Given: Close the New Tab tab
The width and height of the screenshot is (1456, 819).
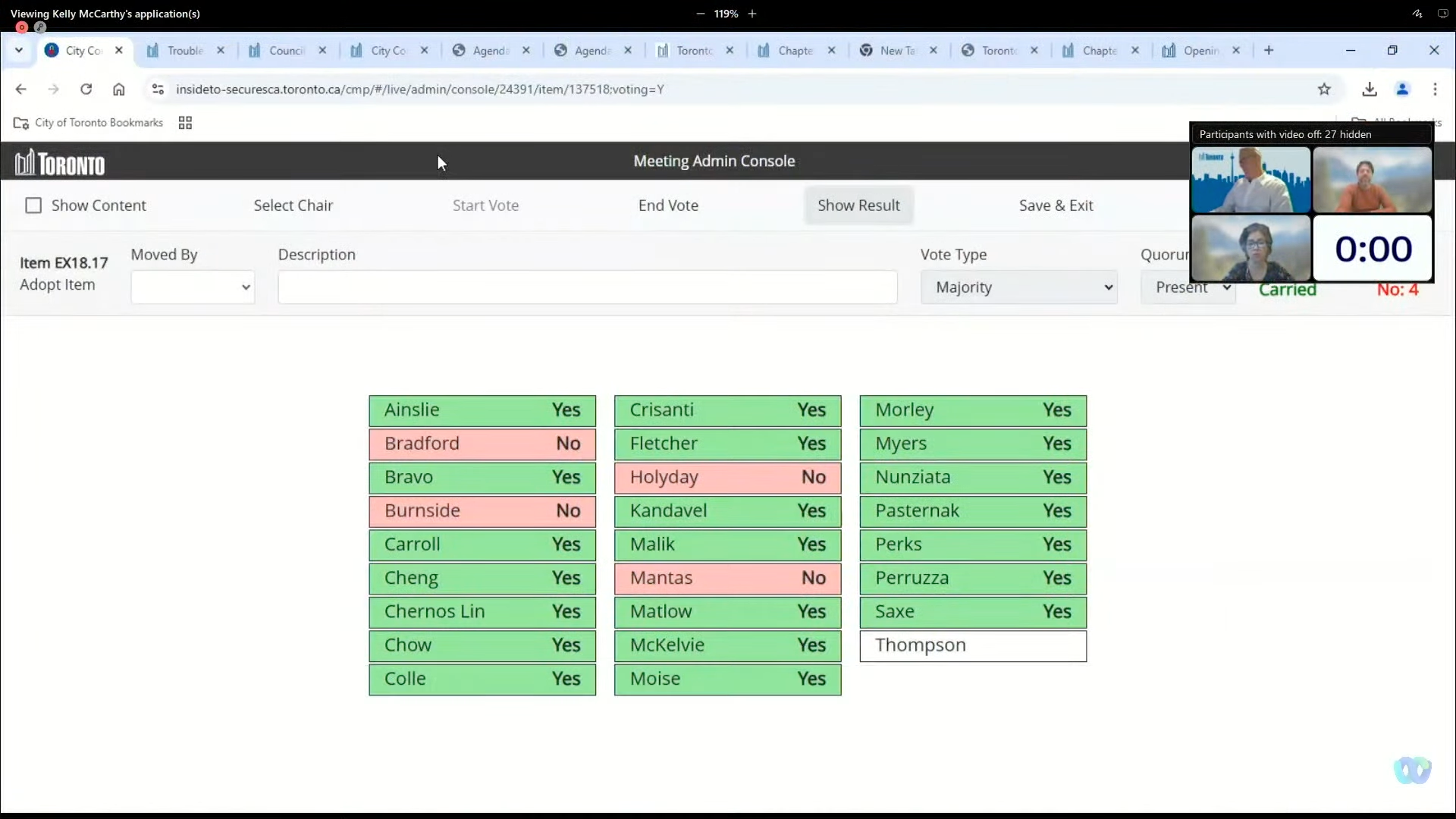Looking at the screenshot, I should click(x=934, y=51).
